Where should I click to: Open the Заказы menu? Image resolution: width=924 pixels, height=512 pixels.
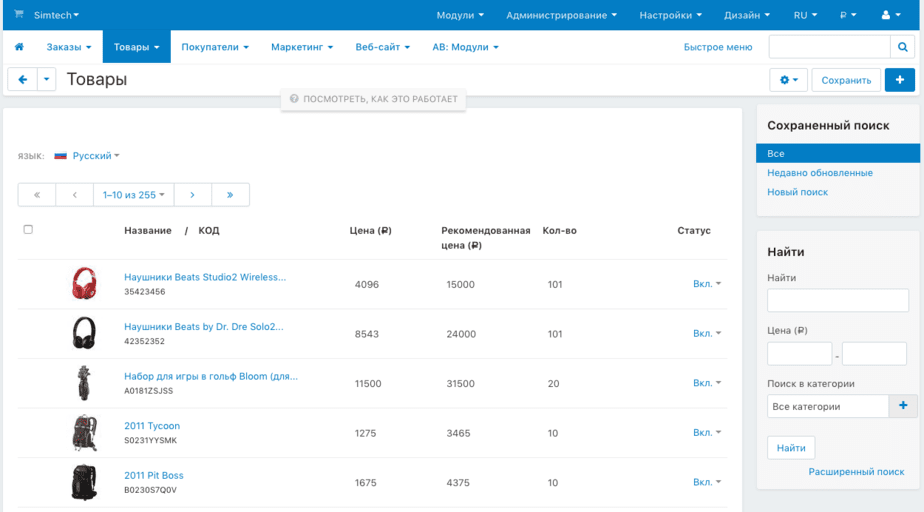pos(69,47)
